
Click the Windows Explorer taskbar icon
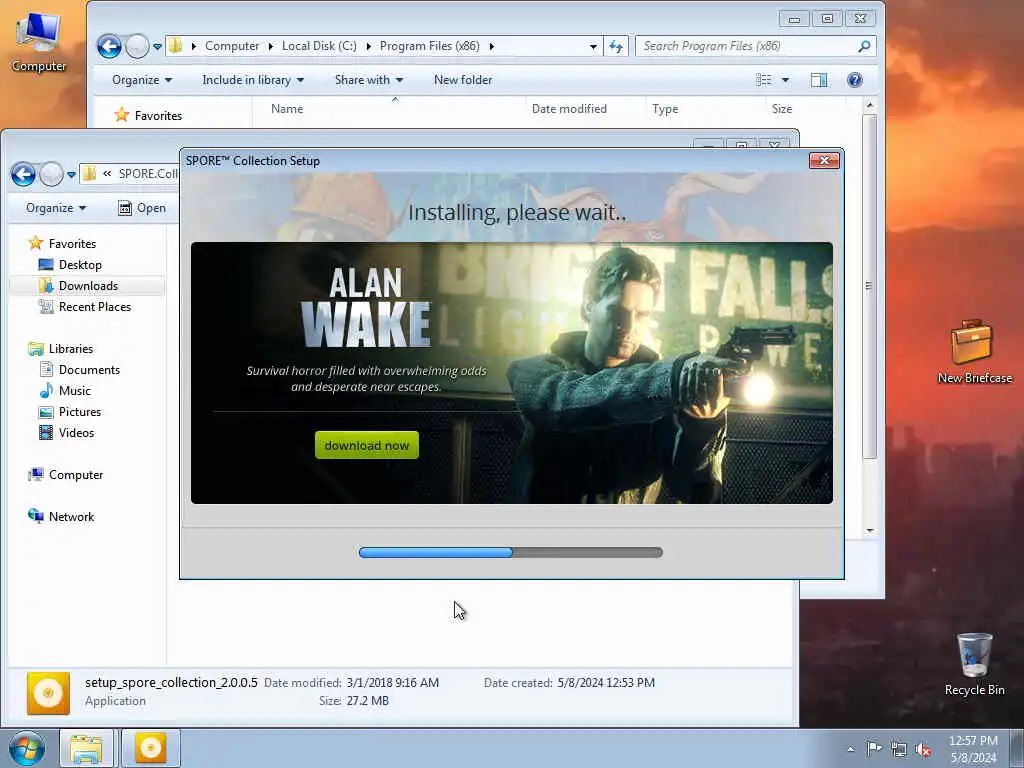(x=86, y=748)
